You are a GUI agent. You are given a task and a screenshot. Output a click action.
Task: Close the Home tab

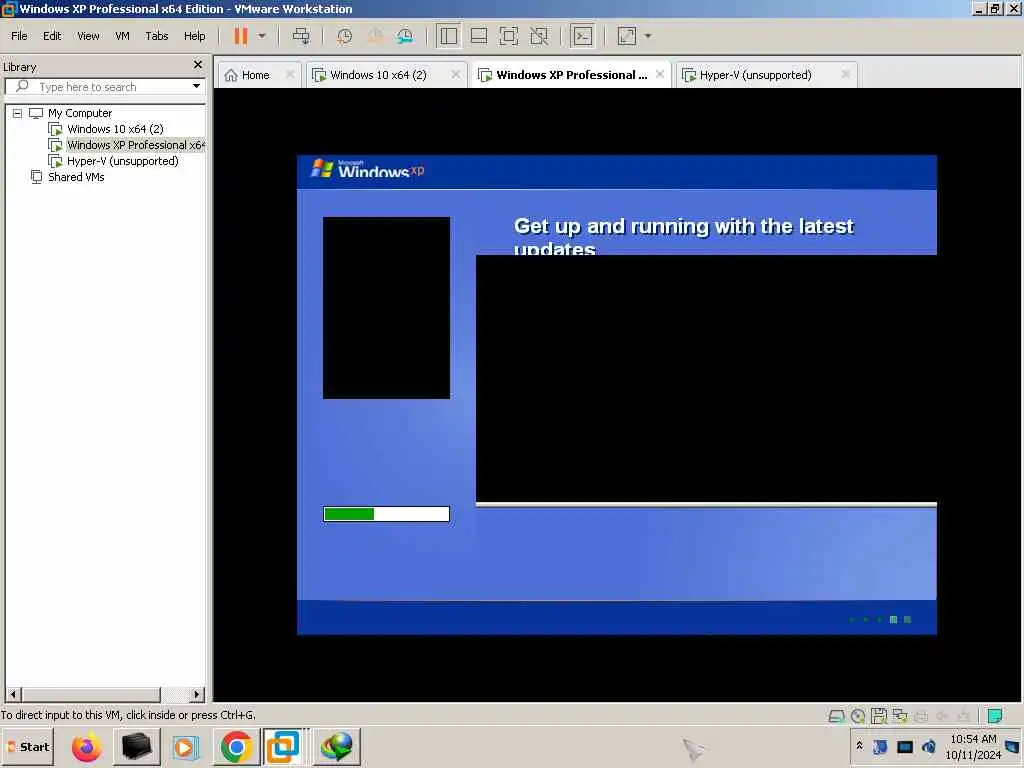point(290,74)
